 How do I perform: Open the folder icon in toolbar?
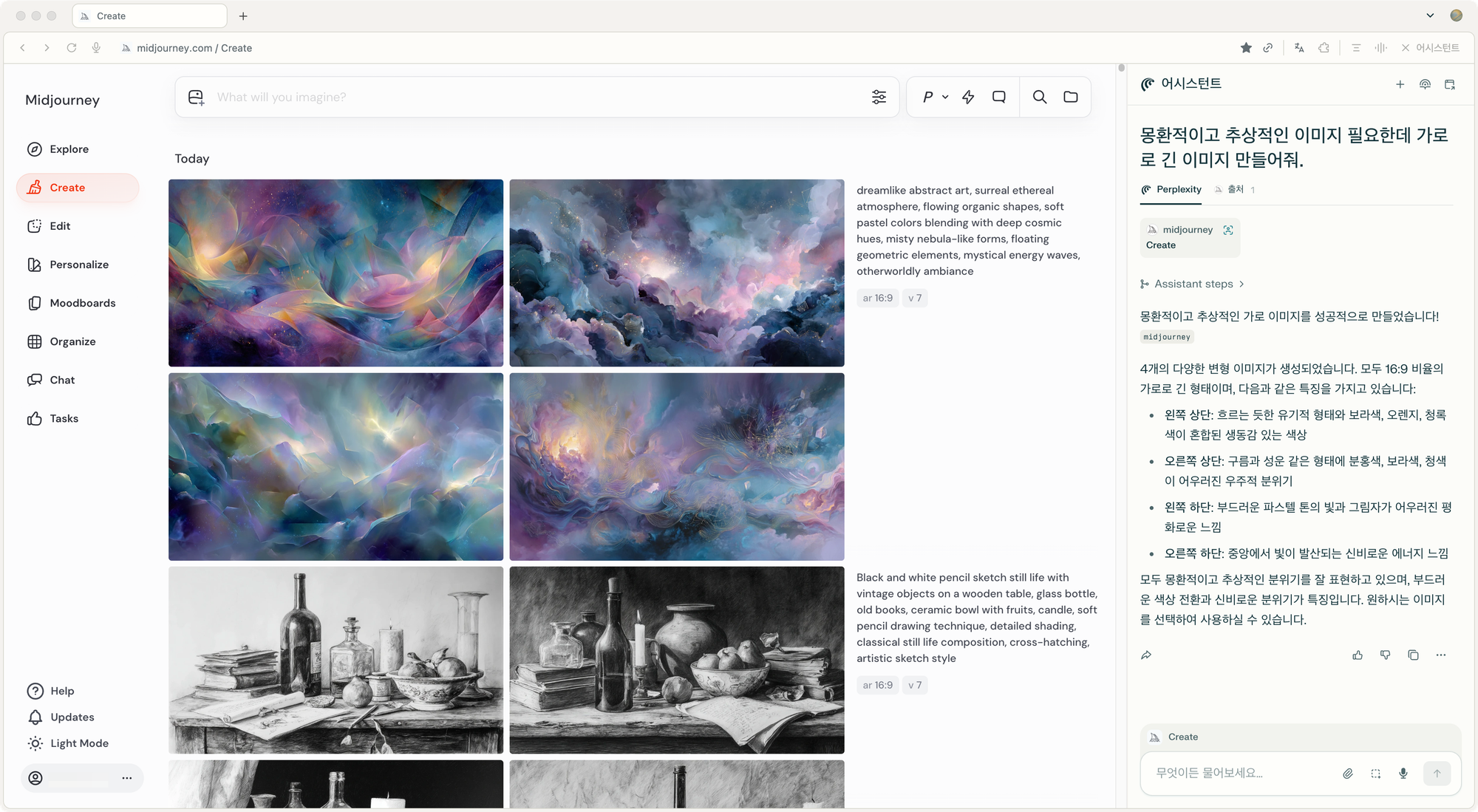pyautogui.click(x=1070, y=97)
